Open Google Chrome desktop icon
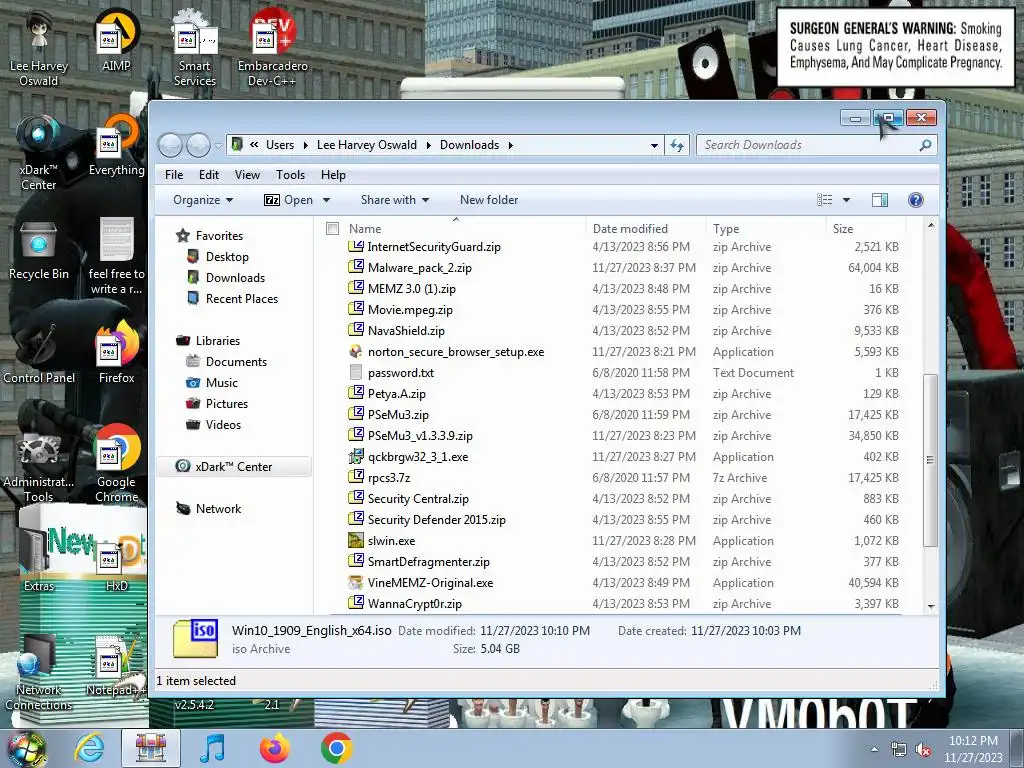 pos(116,462)
